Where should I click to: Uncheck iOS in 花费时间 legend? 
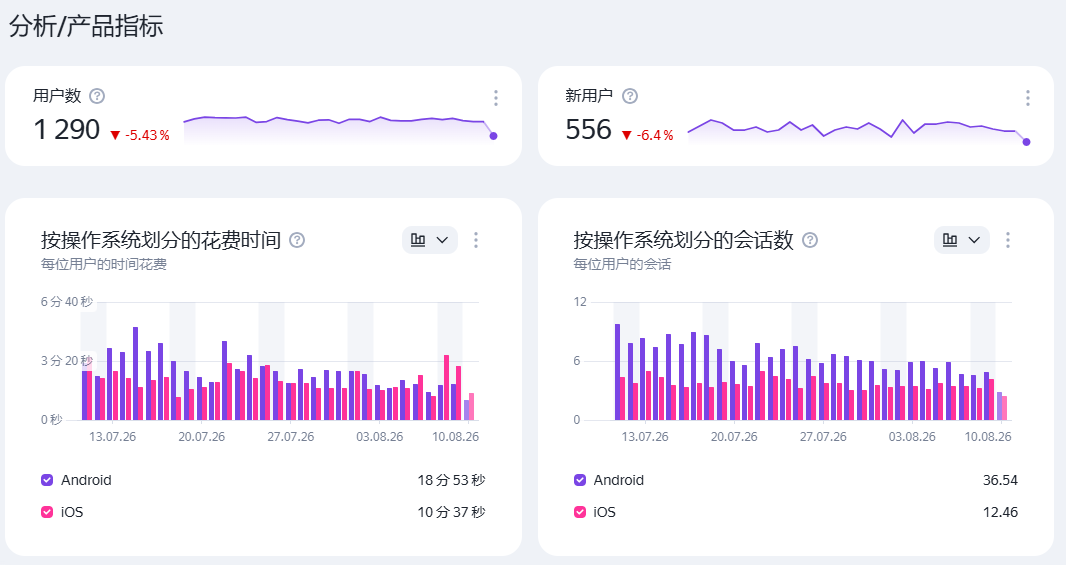47,512
